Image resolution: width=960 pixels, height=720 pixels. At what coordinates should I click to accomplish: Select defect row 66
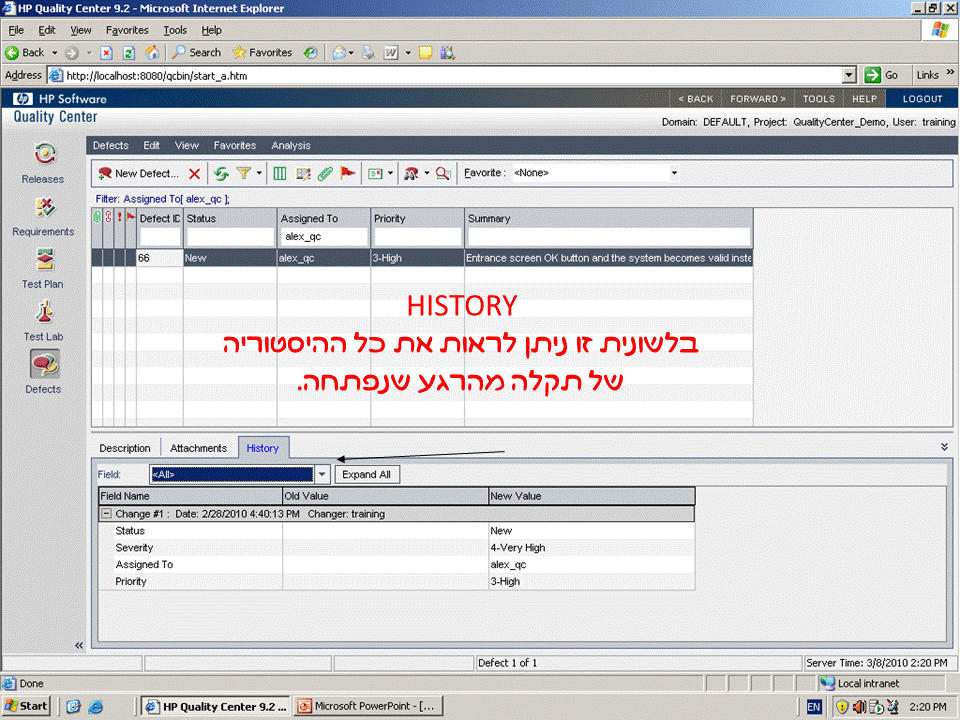(422, 258)
